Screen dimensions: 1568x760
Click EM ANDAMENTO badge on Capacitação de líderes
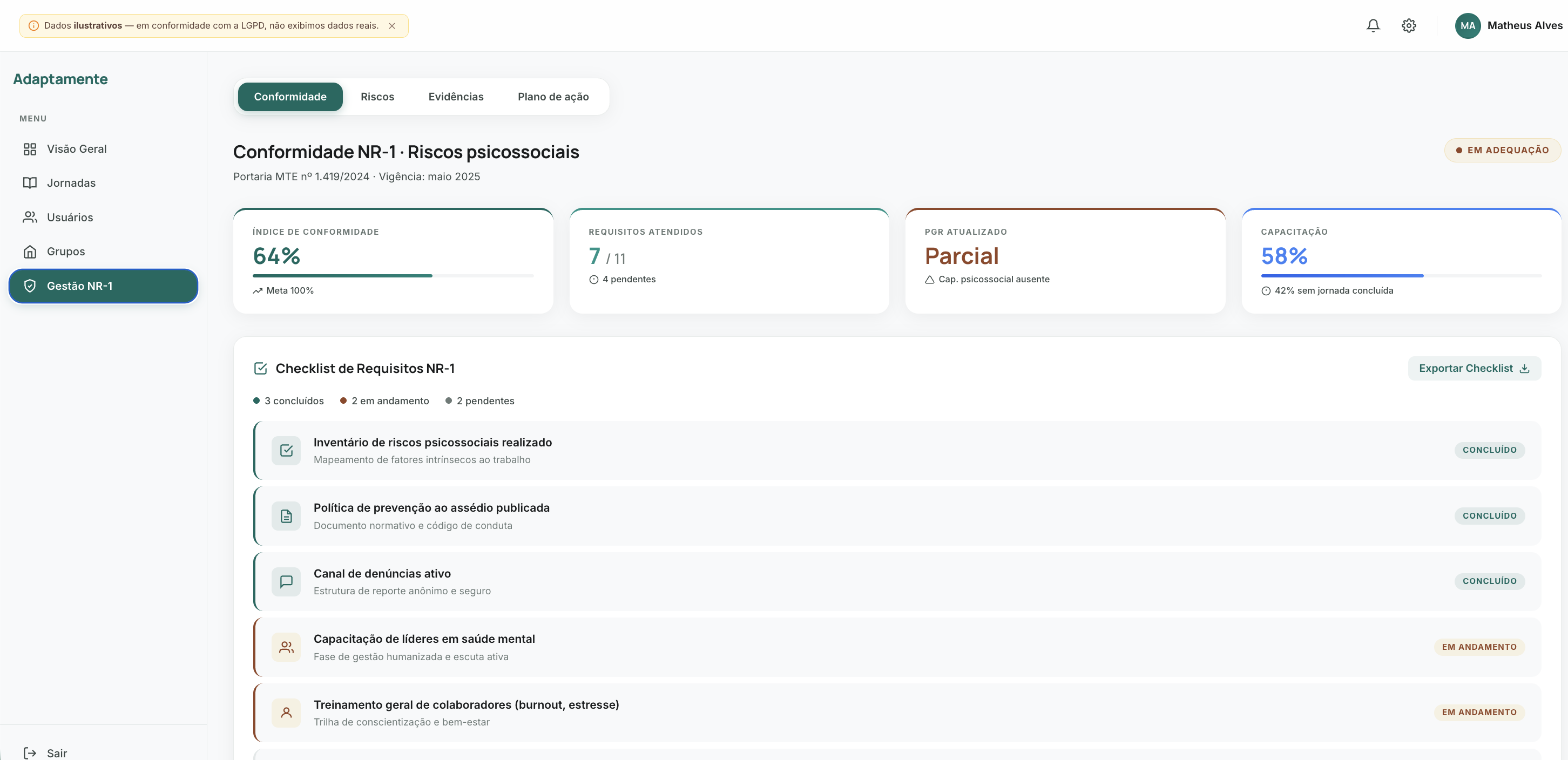tap(1479, 647)
